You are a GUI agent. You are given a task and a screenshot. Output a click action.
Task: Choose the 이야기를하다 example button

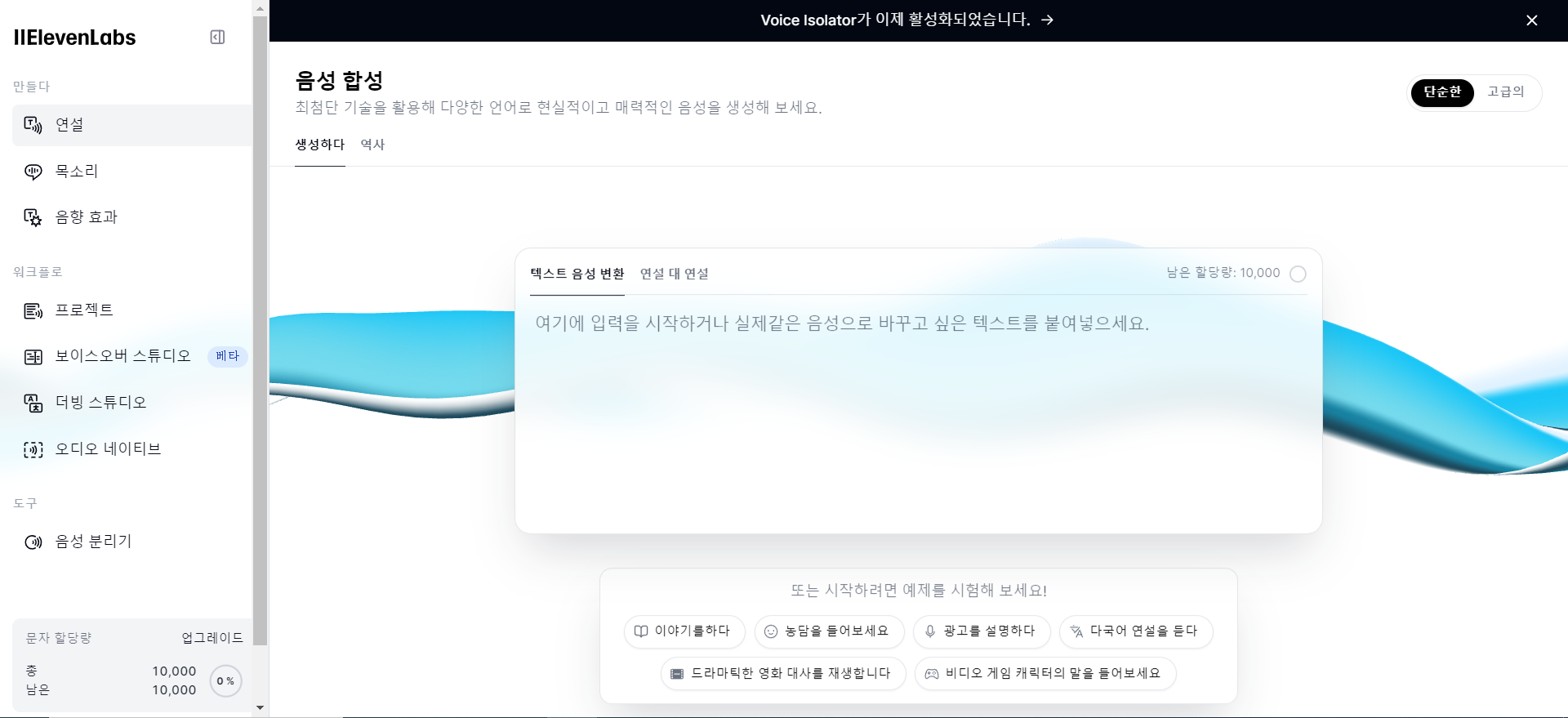click(684, 631)
